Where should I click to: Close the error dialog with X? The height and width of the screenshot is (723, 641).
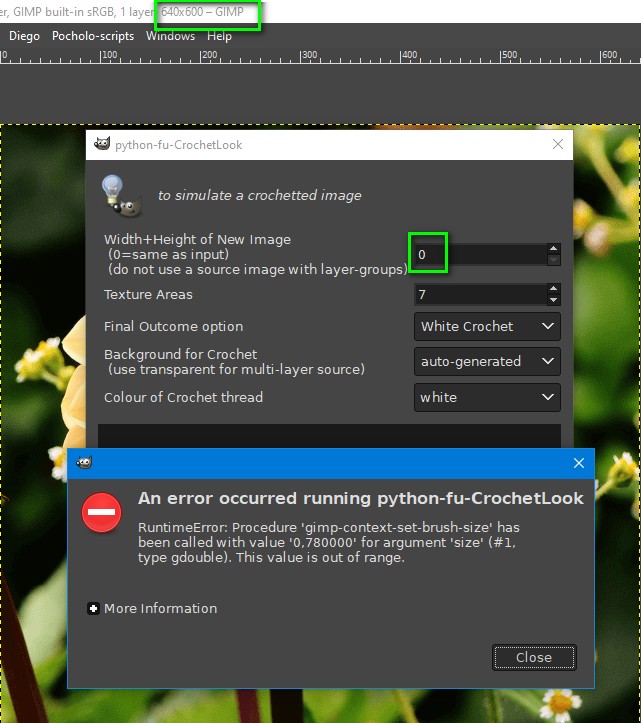click(x=579, y=463)
